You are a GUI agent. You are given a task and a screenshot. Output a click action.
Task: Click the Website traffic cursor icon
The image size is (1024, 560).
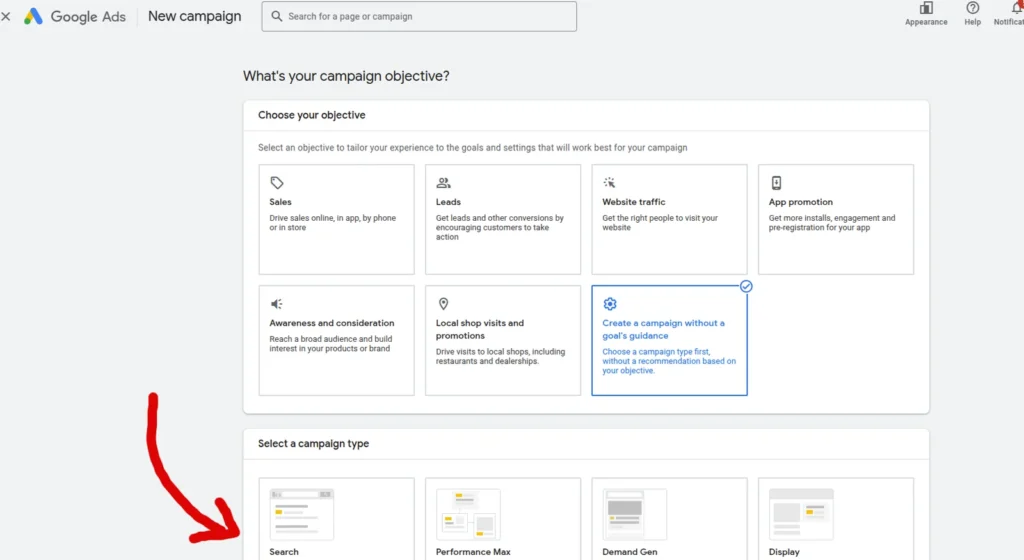point(609,183)
